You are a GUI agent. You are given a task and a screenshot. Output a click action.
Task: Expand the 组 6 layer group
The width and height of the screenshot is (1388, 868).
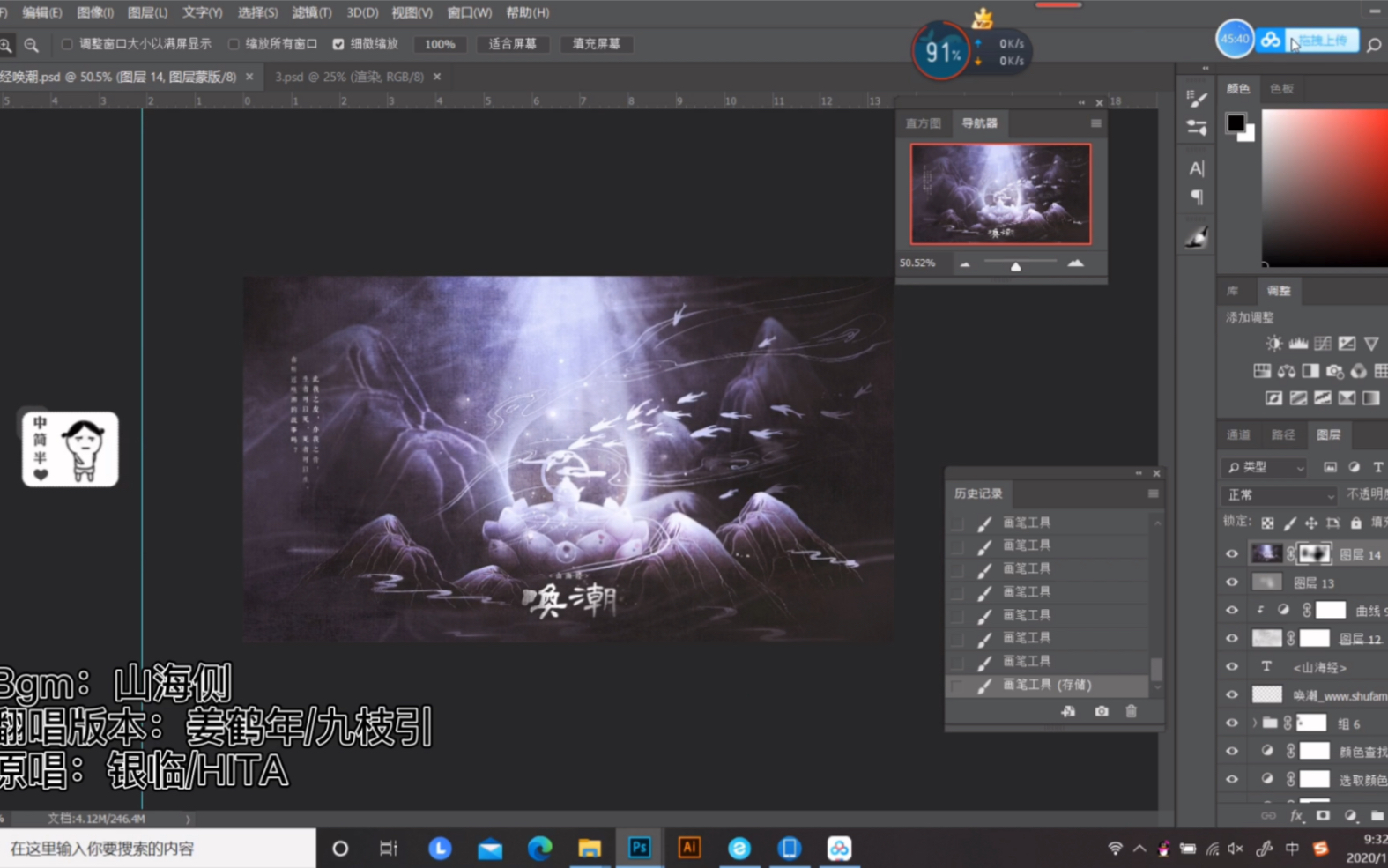click(1255, 723)
